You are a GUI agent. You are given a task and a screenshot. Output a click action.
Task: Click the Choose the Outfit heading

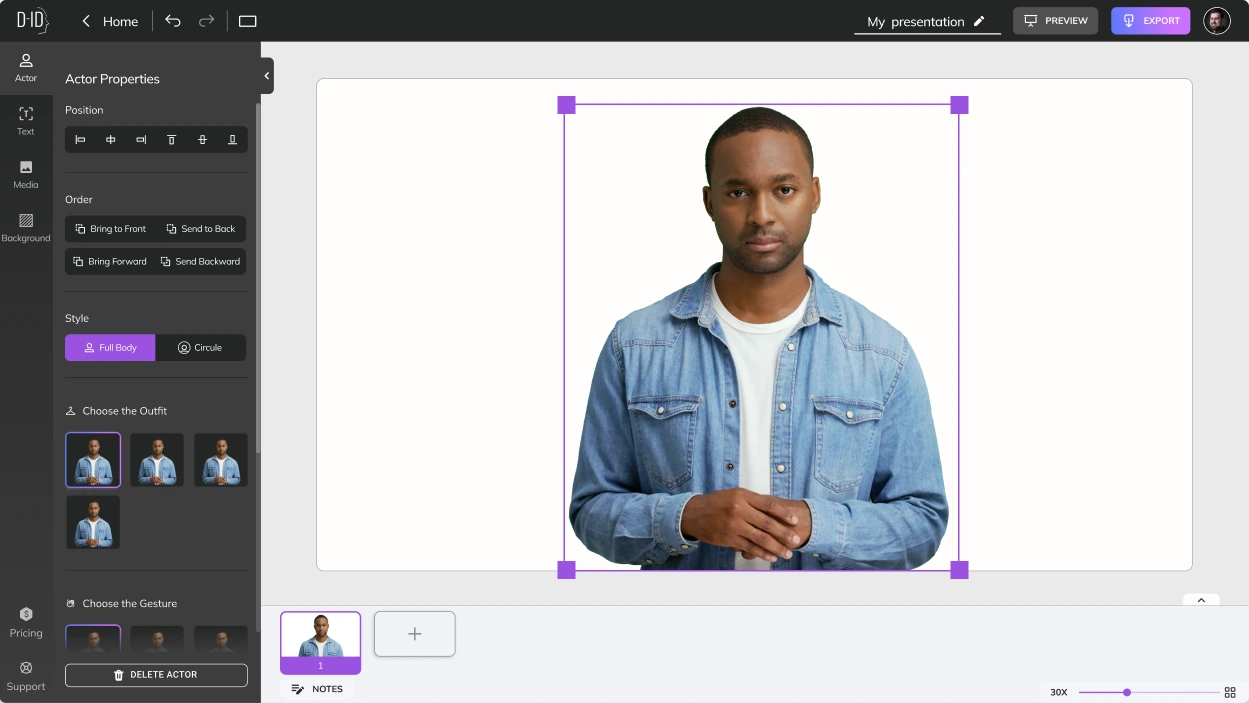click(x=125, y=411)
